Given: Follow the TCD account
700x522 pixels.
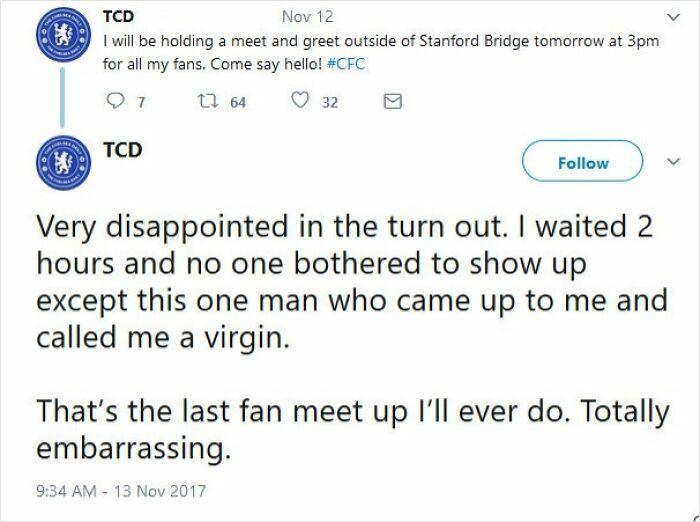Looking at the screenshot, I should tap(582, 162).
